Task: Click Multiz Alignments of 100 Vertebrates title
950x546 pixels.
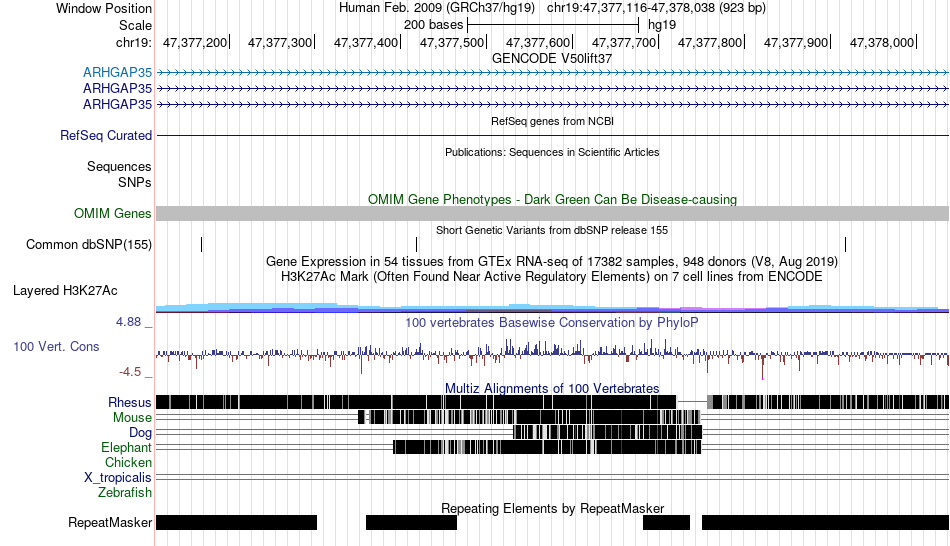Action: [552, 388]
